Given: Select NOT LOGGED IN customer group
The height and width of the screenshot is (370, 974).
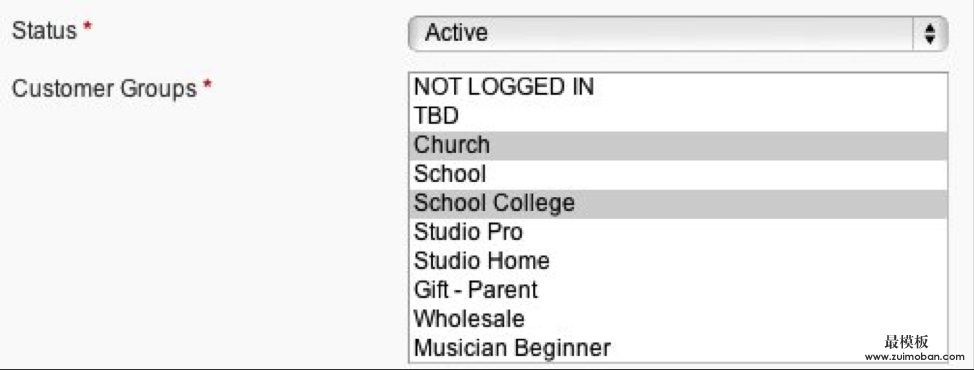Looking at the screenshot, I should tap(678, 88).
